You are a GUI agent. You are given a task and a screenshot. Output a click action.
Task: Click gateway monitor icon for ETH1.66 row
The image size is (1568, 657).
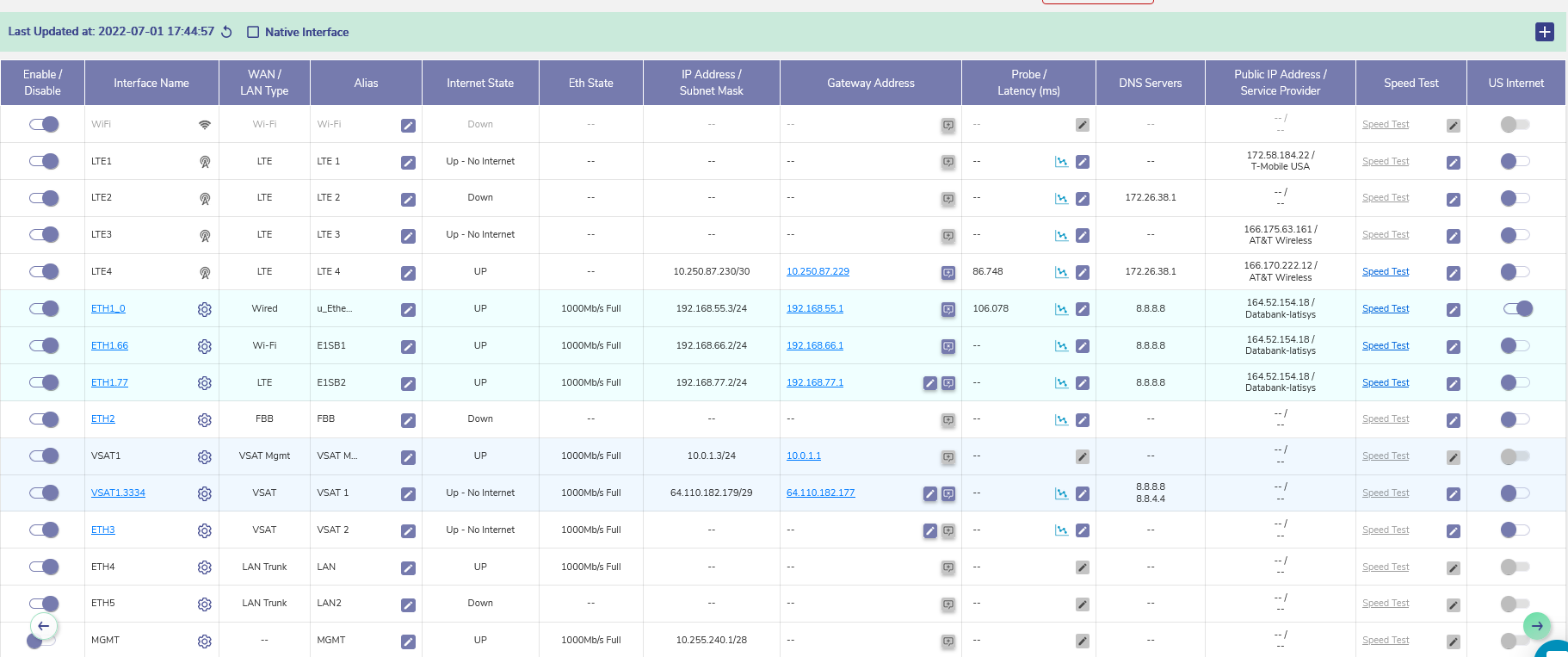point(948,346)
